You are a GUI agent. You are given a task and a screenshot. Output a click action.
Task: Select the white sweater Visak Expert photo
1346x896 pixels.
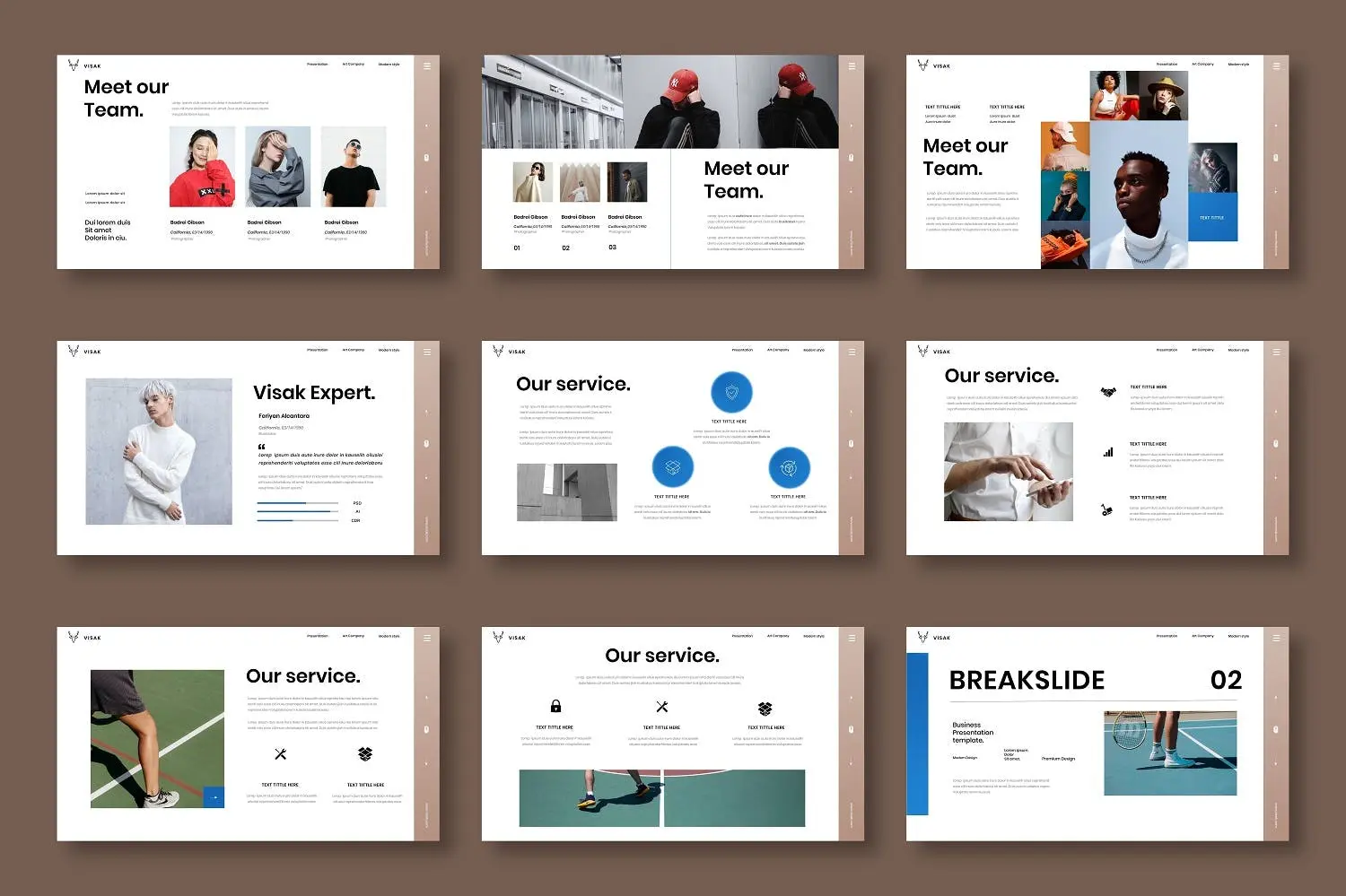[159, 451]
